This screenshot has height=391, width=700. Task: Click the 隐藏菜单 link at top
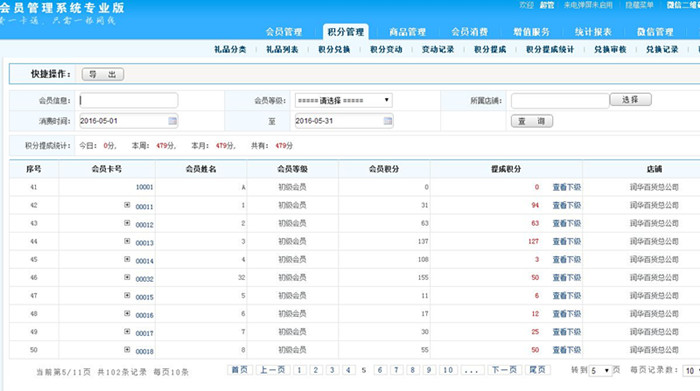[639, 5]
